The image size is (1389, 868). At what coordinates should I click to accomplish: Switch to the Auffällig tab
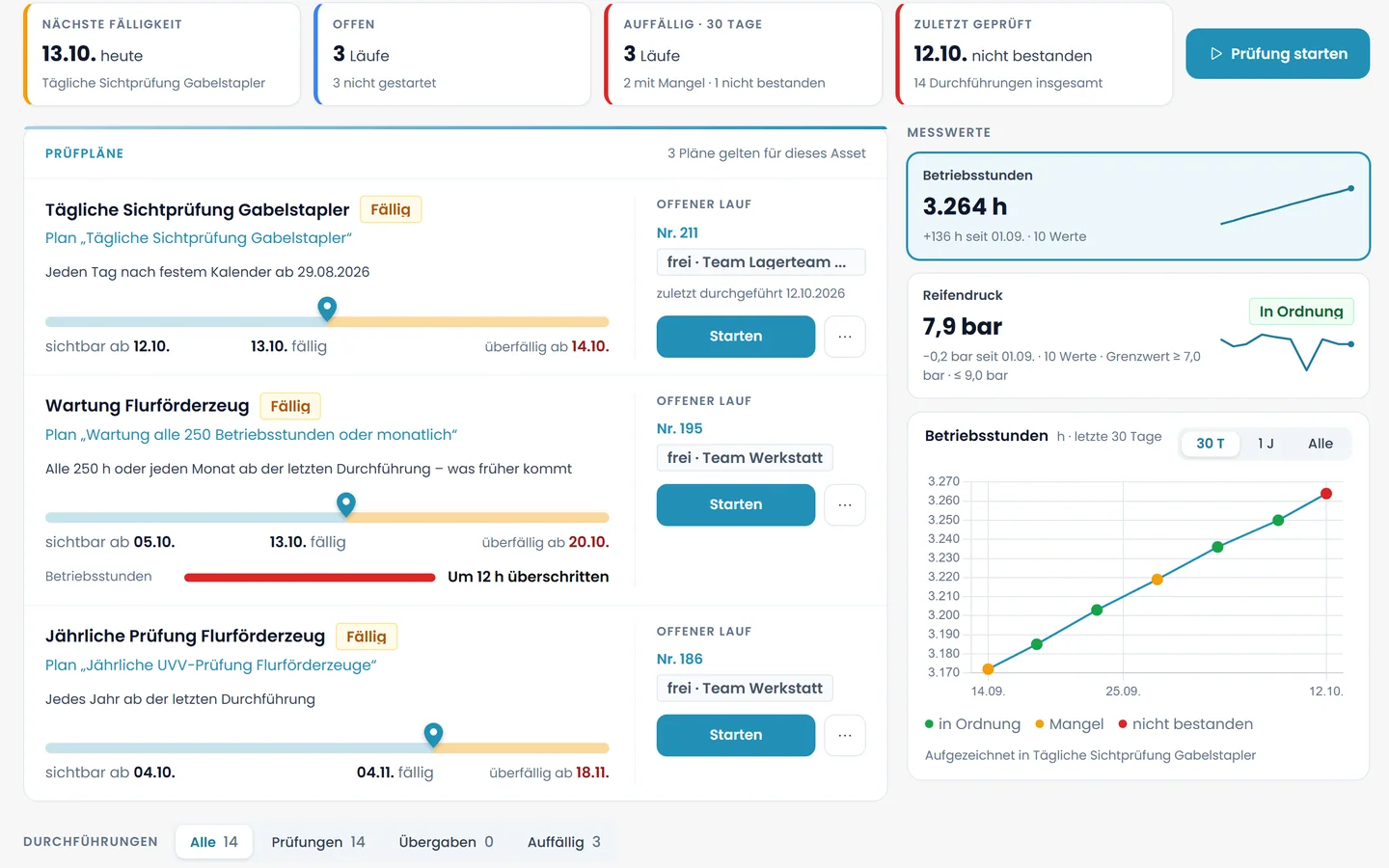tap(564, 842)
